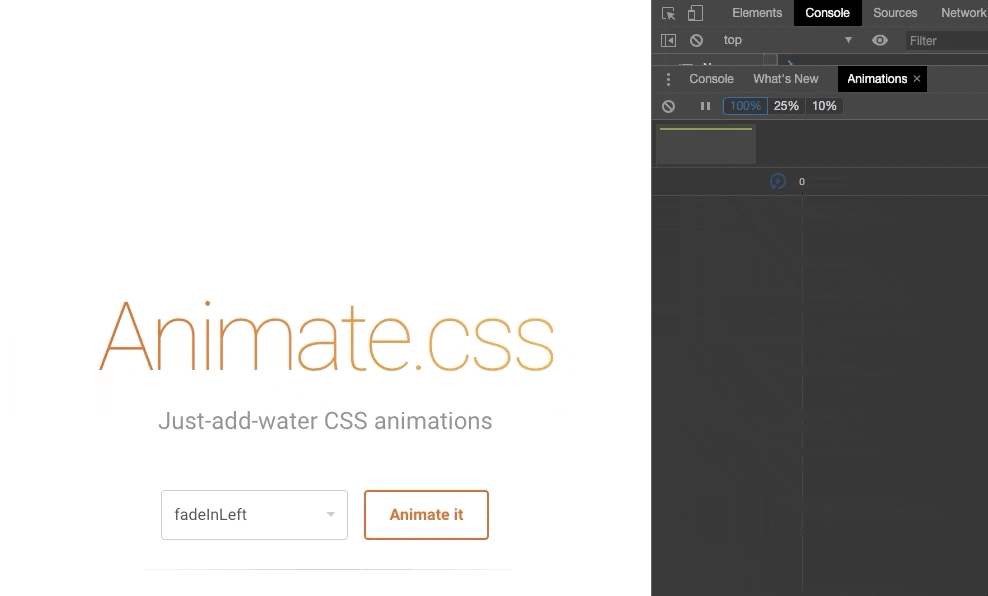988x596 pixels.
Task: Focus the console Filter field
Action: tap(946, 41)
